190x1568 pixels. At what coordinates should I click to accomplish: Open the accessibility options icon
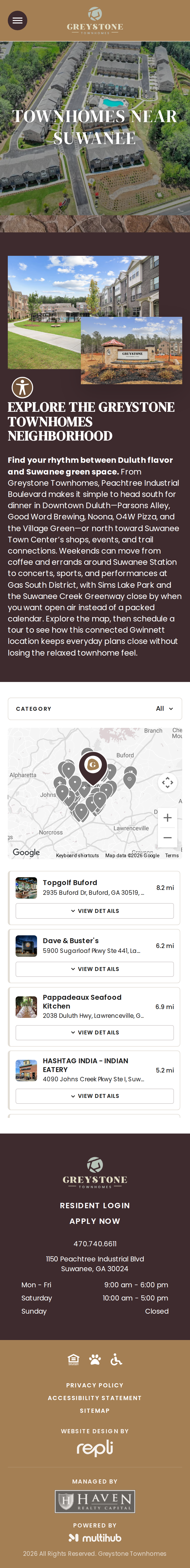(x=22, y=387)
